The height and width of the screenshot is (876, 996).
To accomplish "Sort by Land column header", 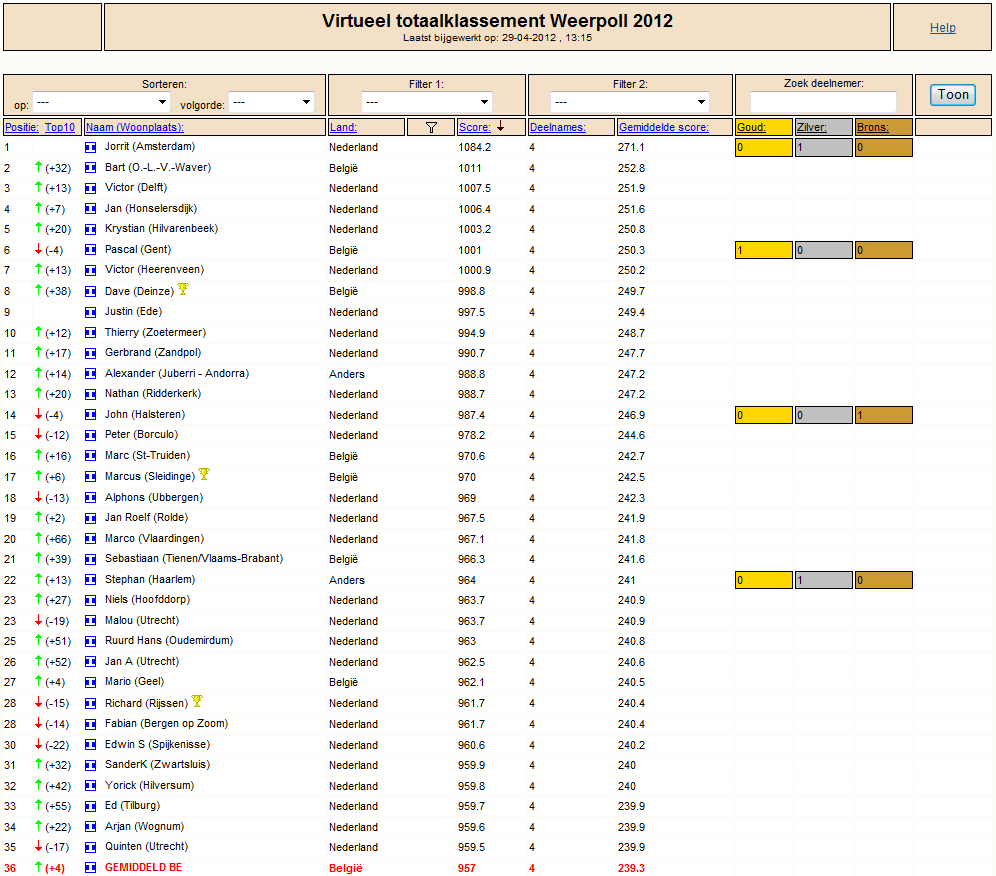I will [343, 127].
